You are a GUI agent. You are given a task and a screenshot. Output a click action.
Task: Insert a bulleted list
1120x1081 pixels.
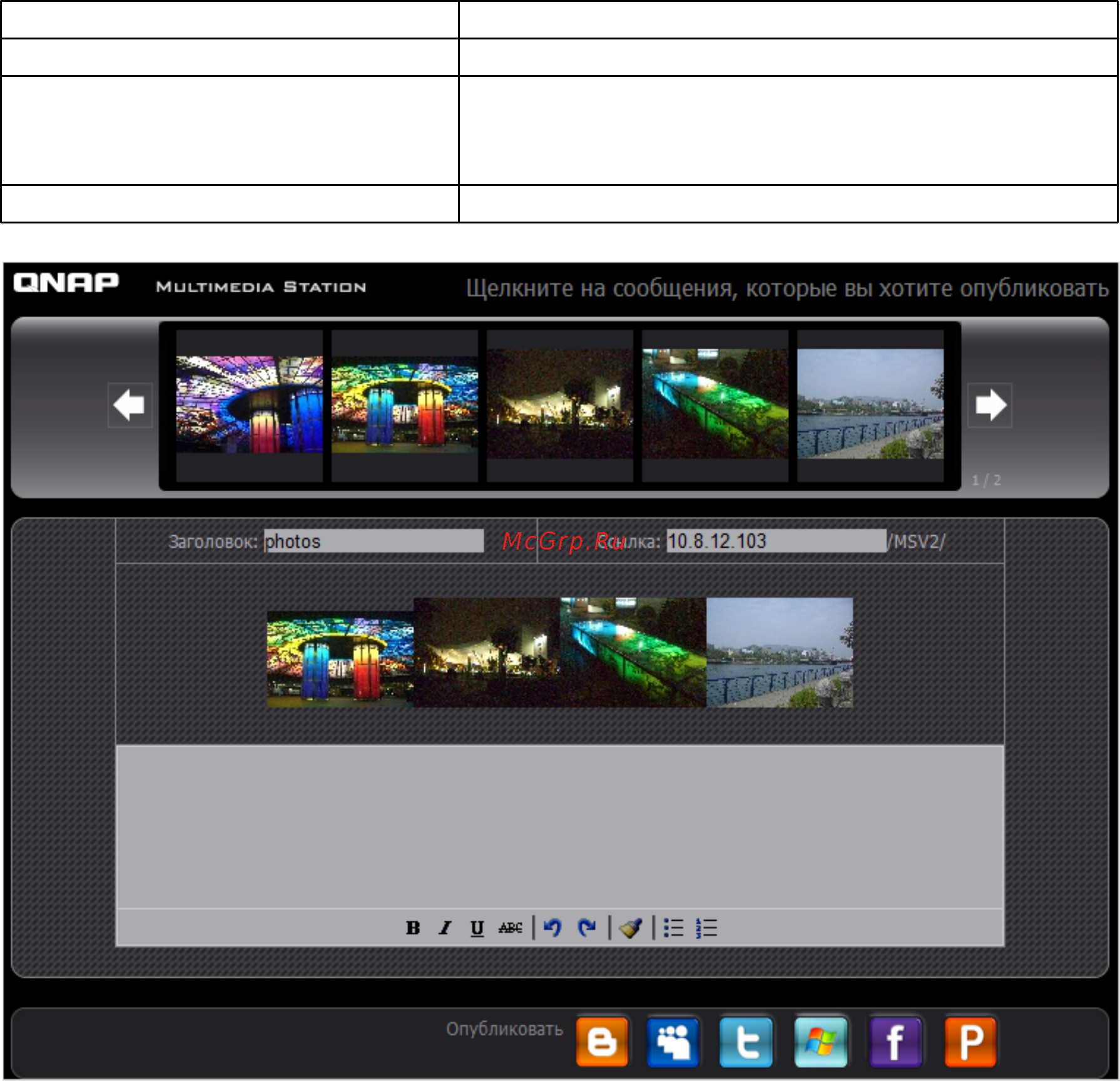(673, 928)
